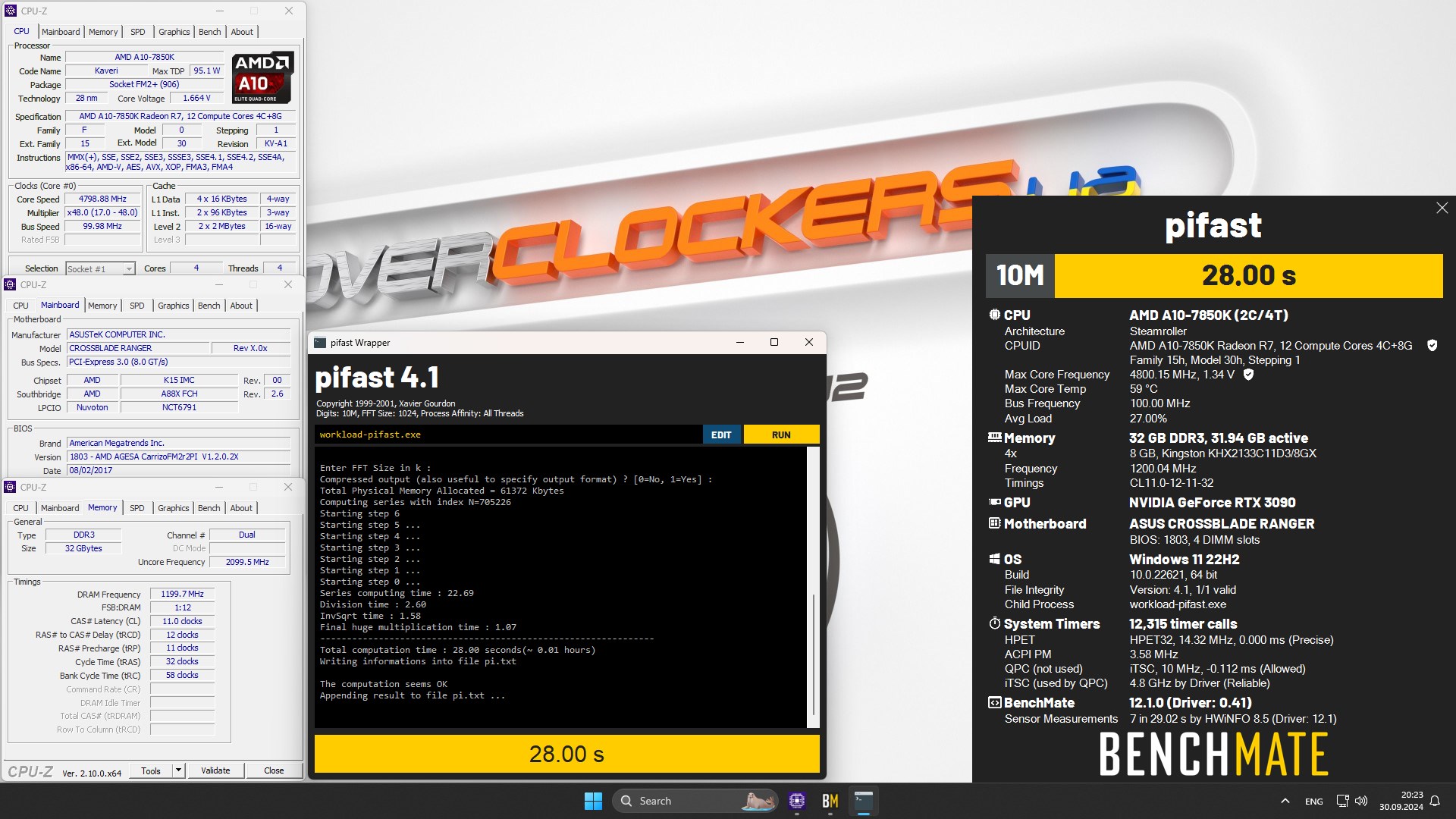The height and width of the screenshot is (819, 1456).
Task: Click the Windows 11 22H2 text
Action: point(1184,559)
